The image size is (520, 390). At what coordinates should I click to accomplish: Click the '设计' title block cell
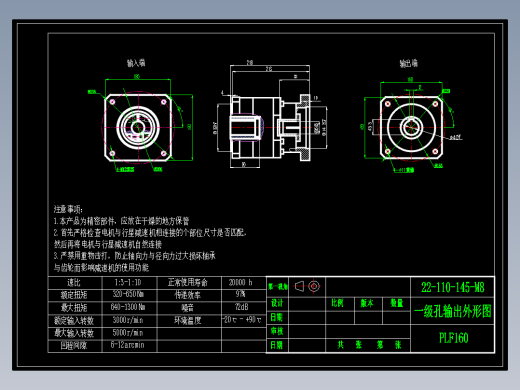click(x=277, y=303)
